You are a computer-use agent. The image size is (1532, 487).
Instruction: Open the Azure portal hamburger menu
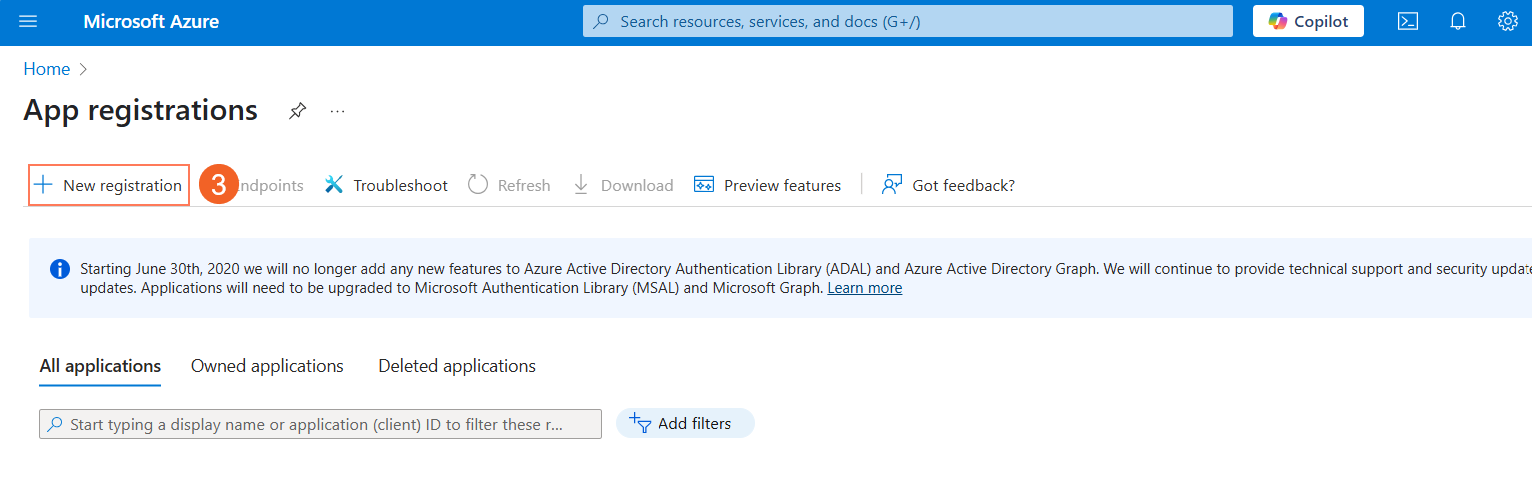(28, 21)
